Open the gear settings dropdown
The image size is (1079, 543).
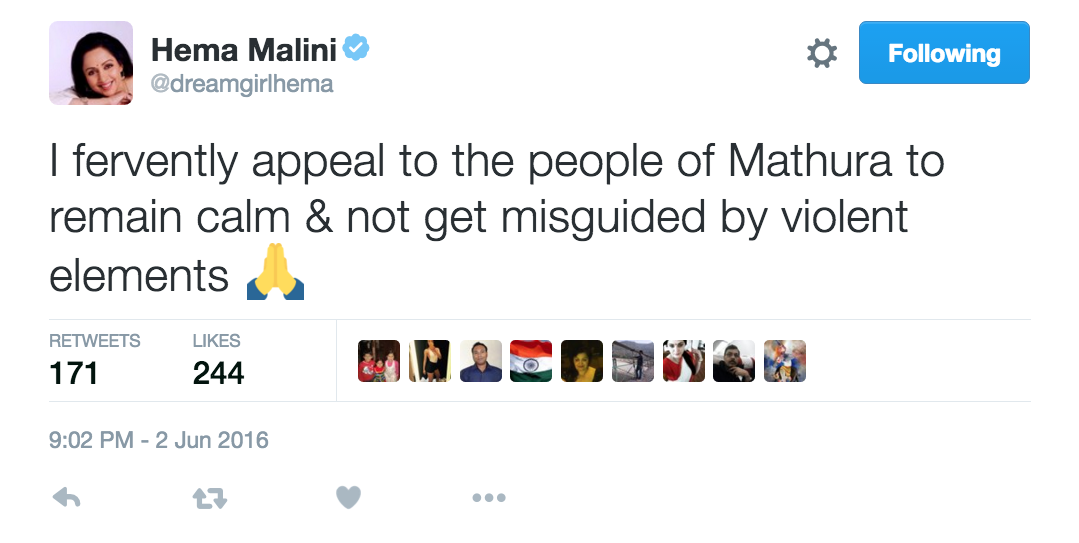coord(822,54)
